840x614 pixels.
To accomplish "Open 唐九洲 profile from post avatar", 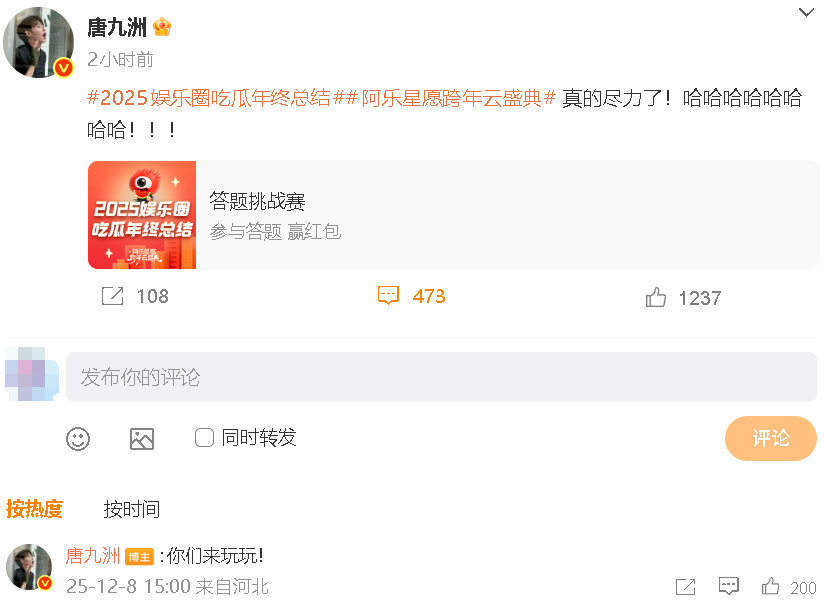I will click(x=38, y=42).
